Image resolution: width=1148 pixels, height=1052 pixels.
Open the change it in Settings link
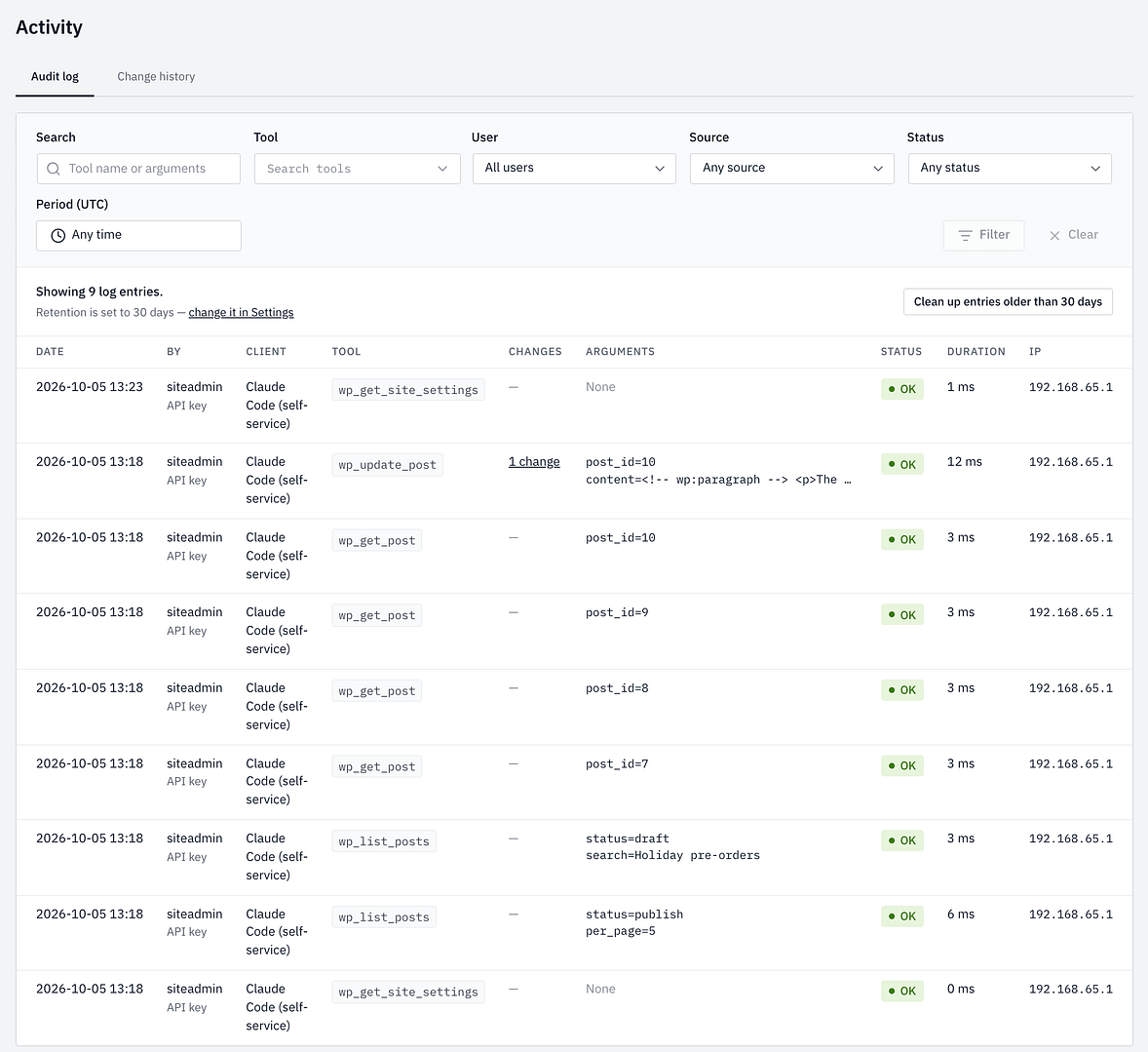click(x=241, y=312)
